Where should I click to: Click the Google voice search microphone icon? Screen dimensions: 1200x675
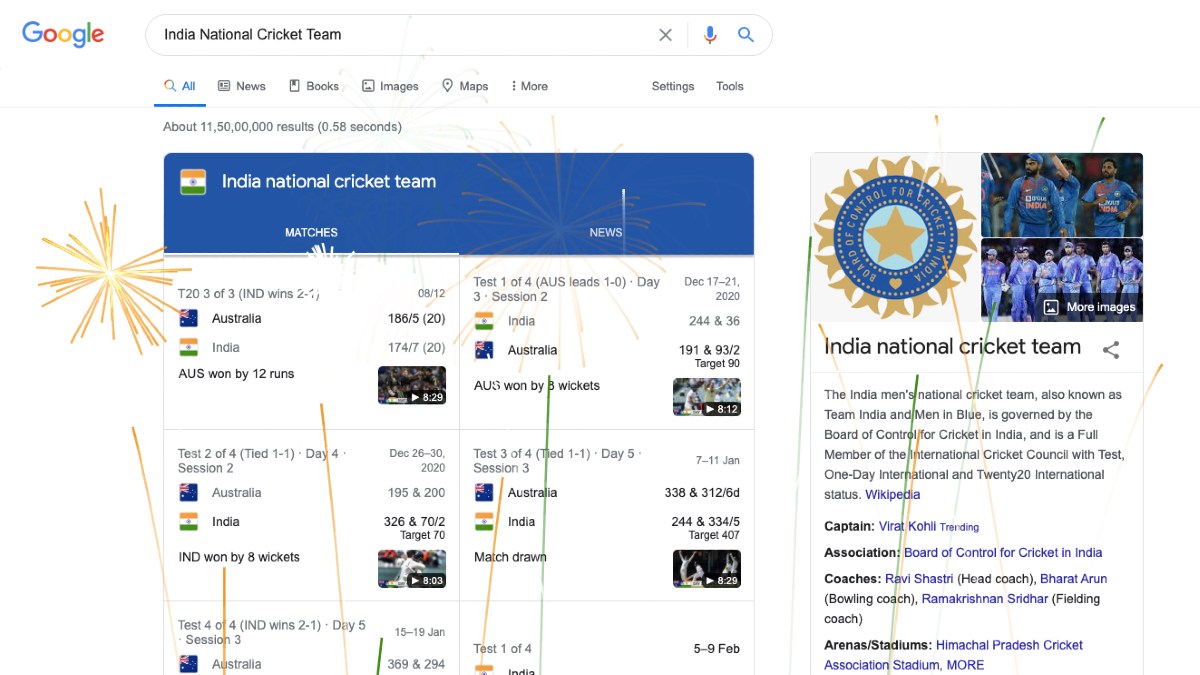point(710,34)
